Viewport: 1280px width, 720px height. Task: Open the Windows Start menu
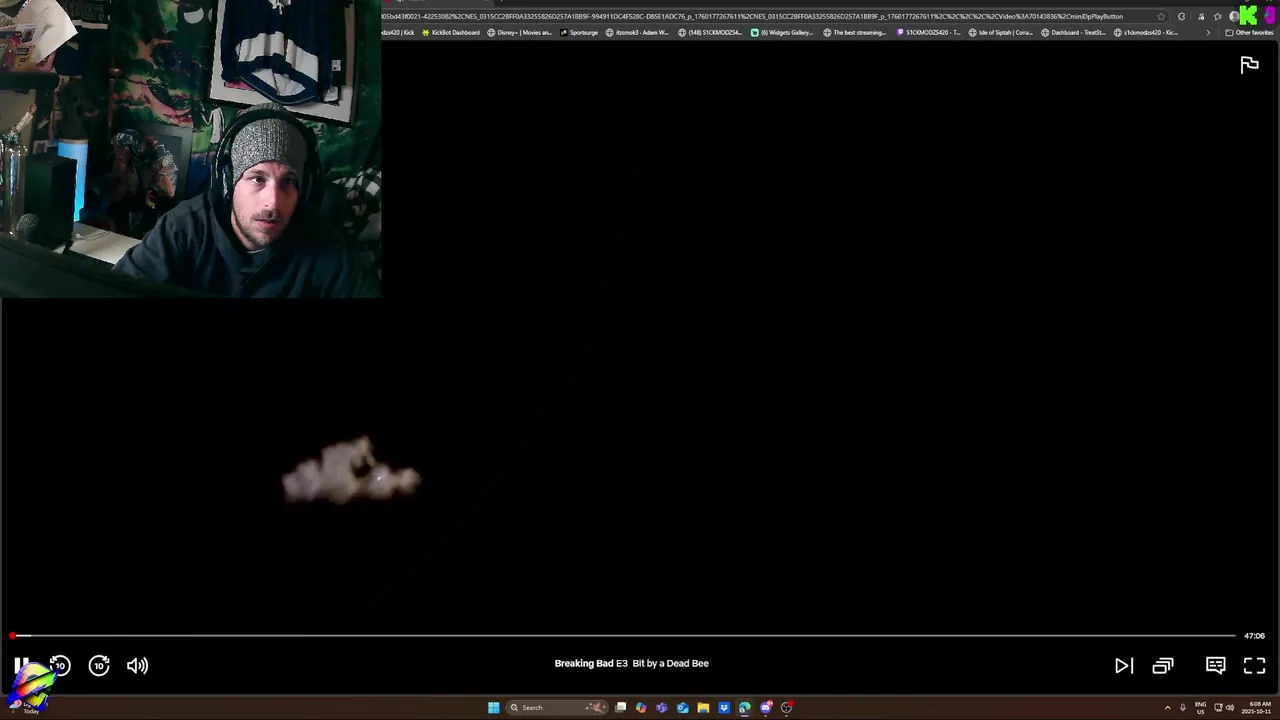tap(493, 707)
